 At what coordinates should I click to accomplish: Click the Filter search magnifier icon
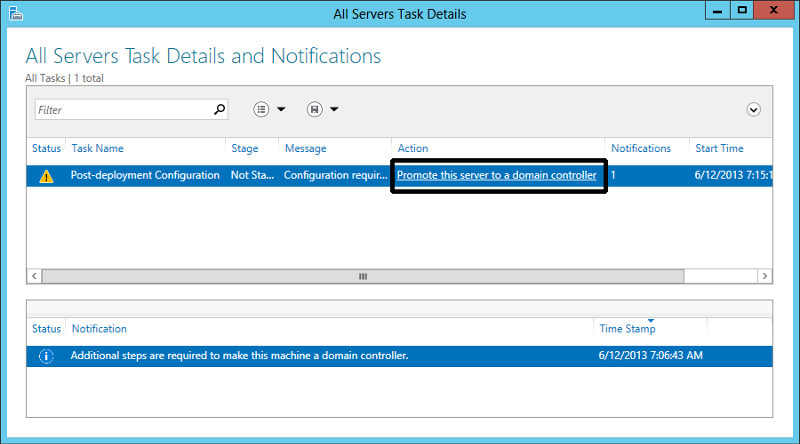click(219, 109)
